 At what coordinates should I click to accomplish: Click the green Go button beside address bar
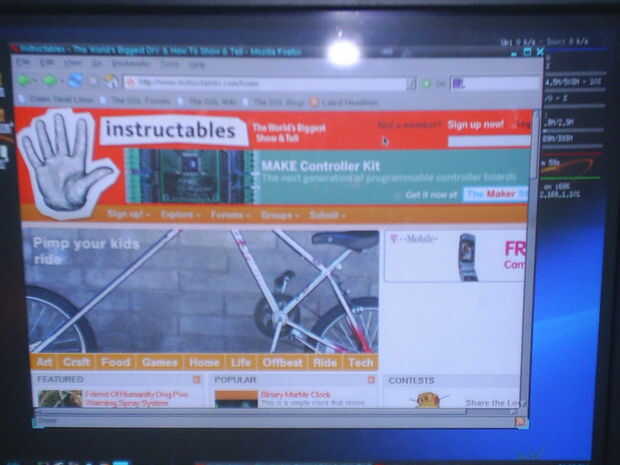[426, 84]
